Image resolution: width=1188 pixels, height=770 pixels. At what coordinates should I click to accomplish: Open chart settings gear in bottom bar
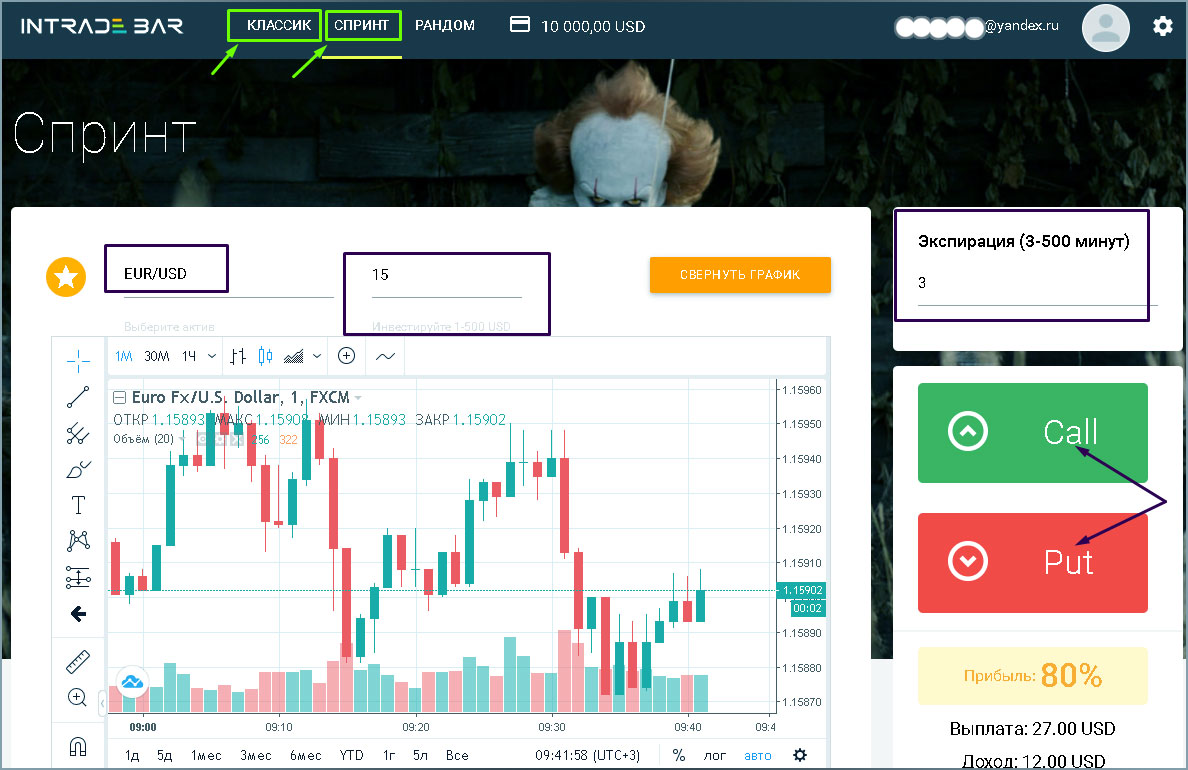pos(800,755)
